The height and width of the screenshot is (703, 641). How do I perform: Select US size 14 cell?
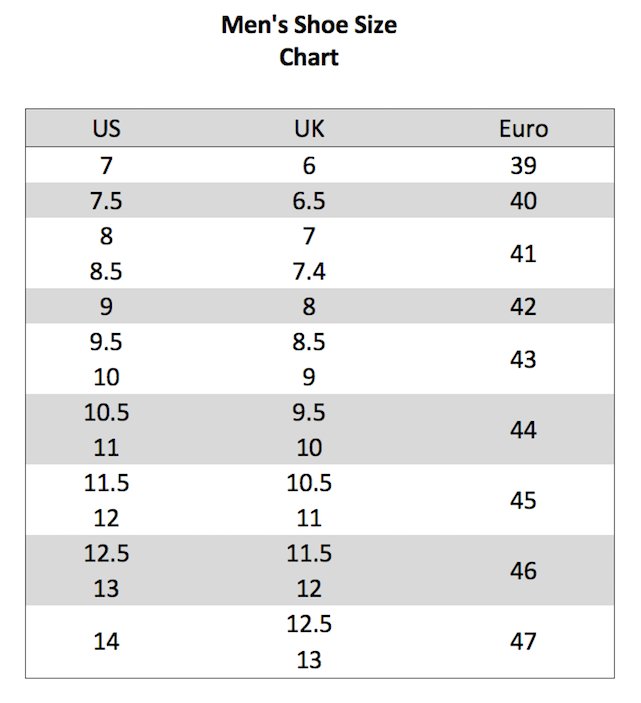(x=106, y=641)
